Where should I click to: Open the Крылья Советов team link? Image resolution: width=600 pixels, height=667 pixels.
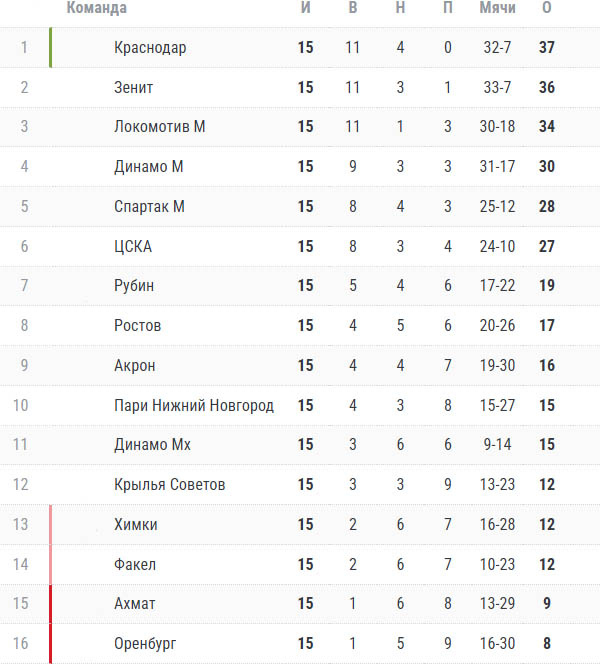pyautogui.click(x=169, y=485)
